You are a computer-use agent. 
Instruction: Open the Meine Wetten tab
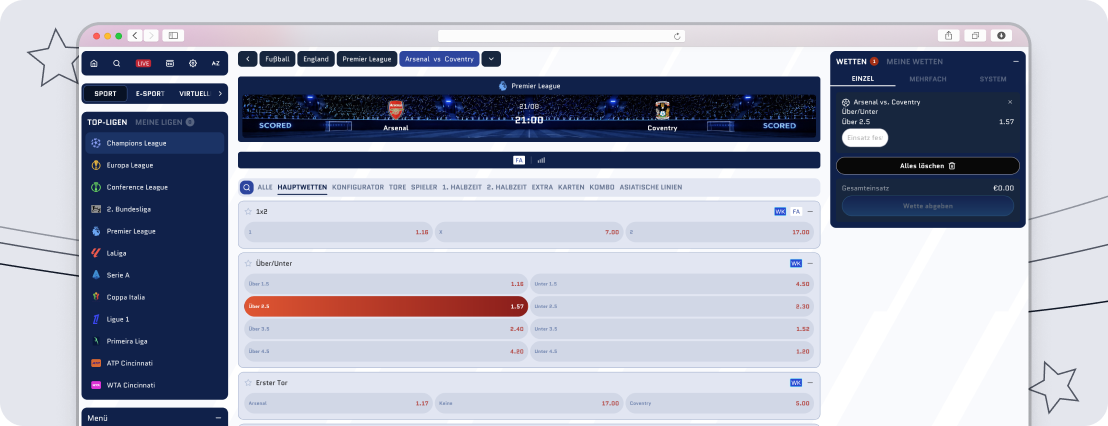point(914,61)
